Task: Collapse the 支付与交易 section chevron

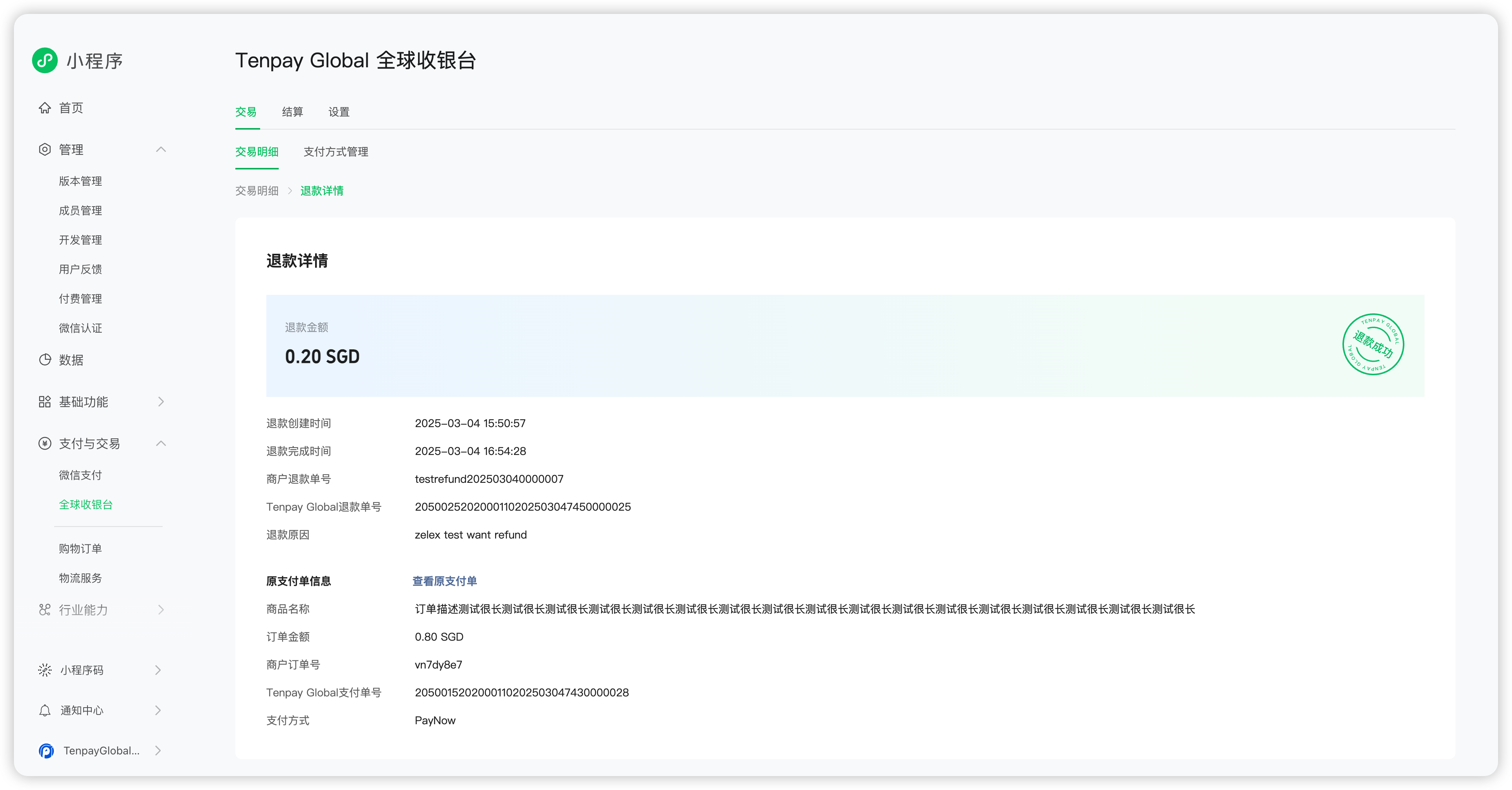Action: 161,443
